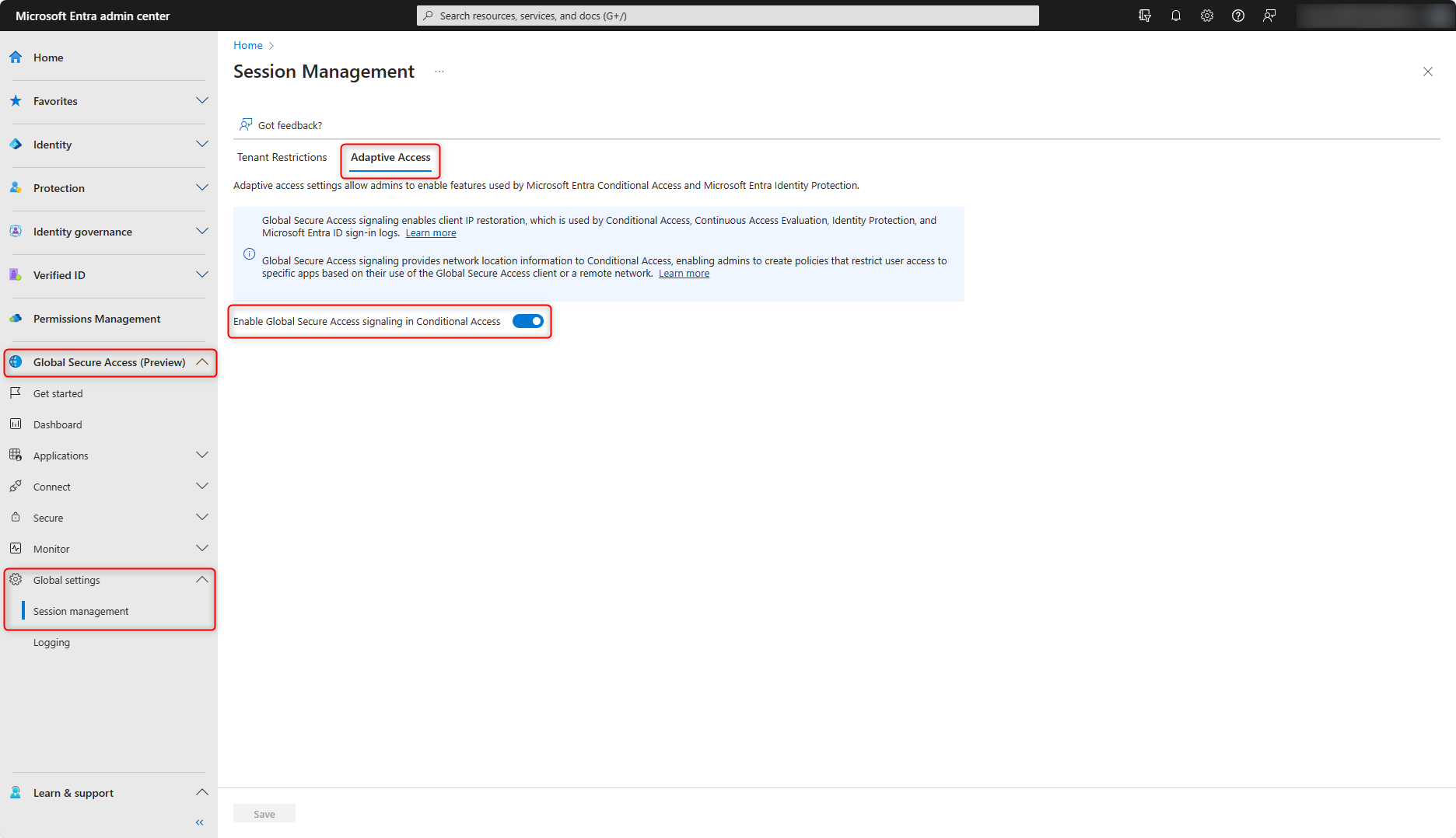Expand the Applications section

click(201, 455)
